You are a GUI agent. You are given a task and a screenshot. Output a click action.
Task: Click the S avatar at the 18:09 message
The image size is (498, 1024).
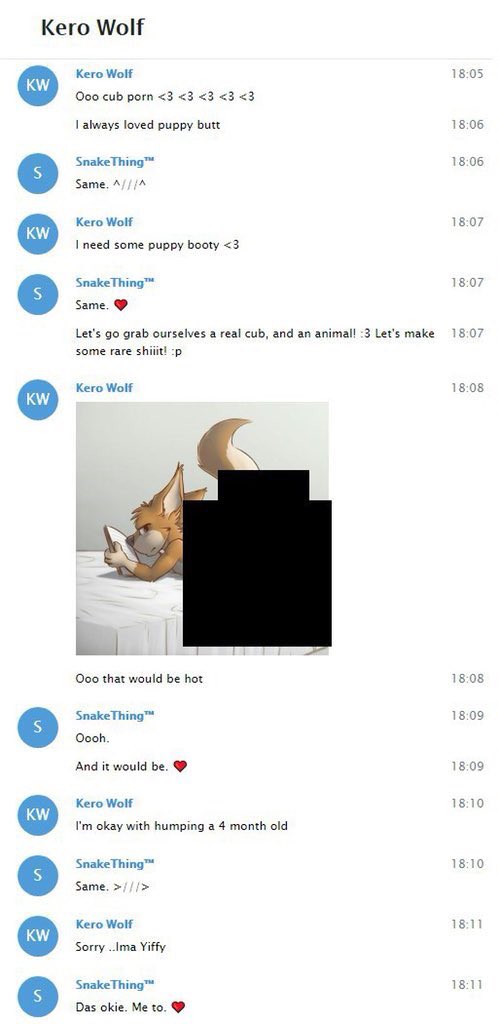point(37,727)
